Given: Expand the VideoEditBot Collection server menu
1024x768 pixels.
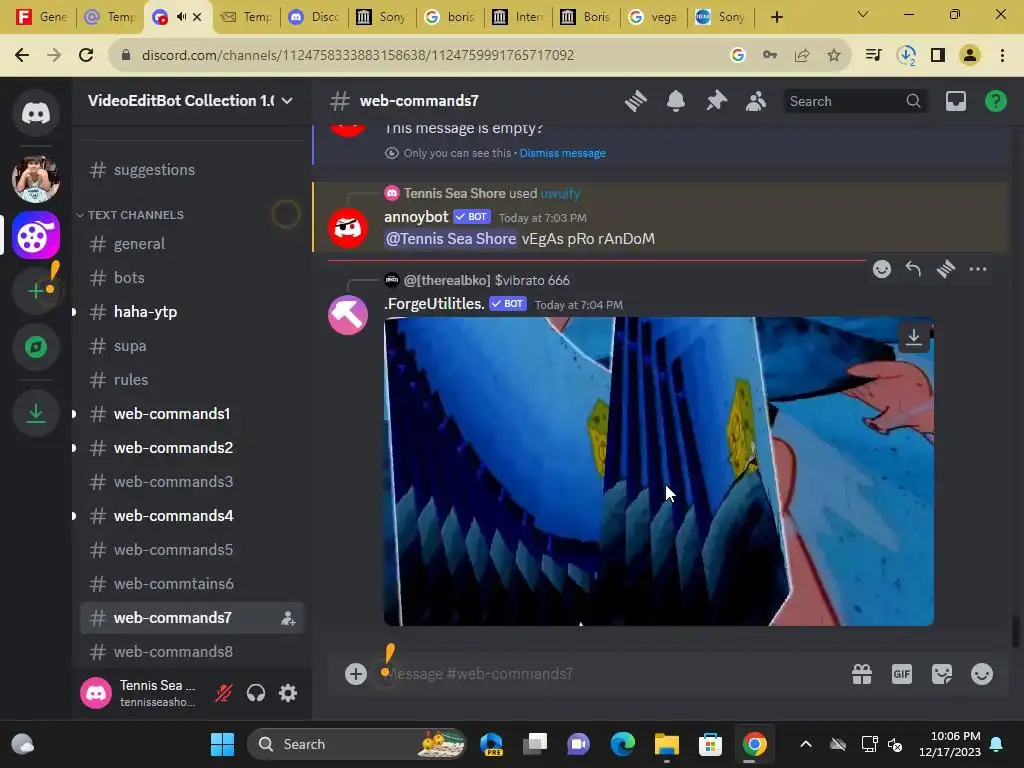Looking at the screenshot, I should (x=191, y=101).
